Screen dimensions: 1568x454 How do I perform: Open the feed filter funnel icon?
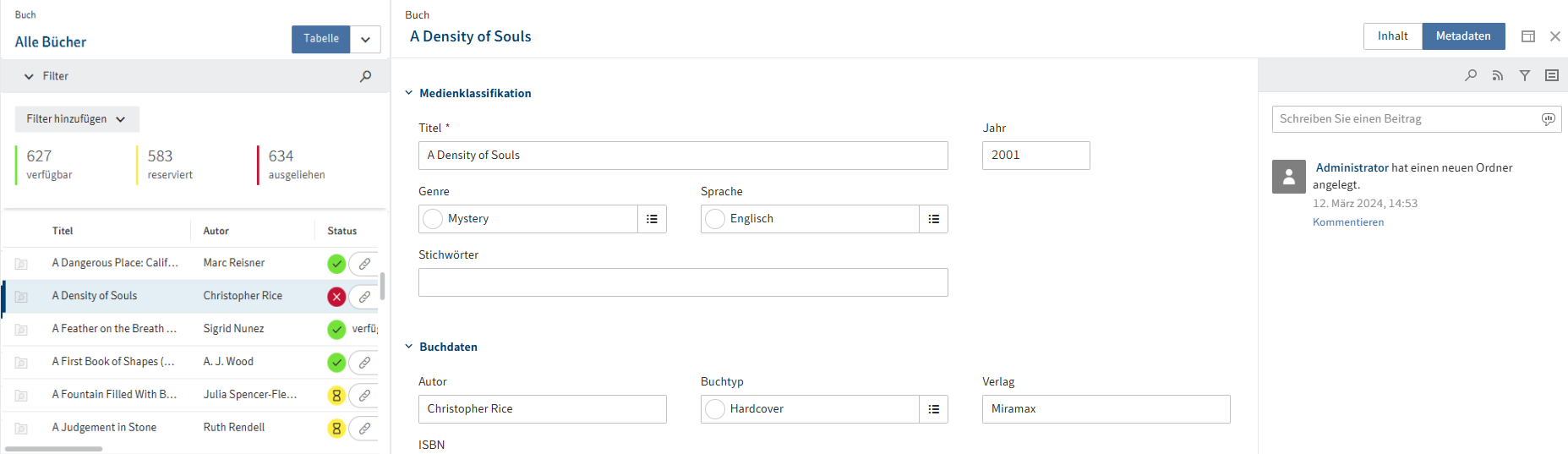1525,75
